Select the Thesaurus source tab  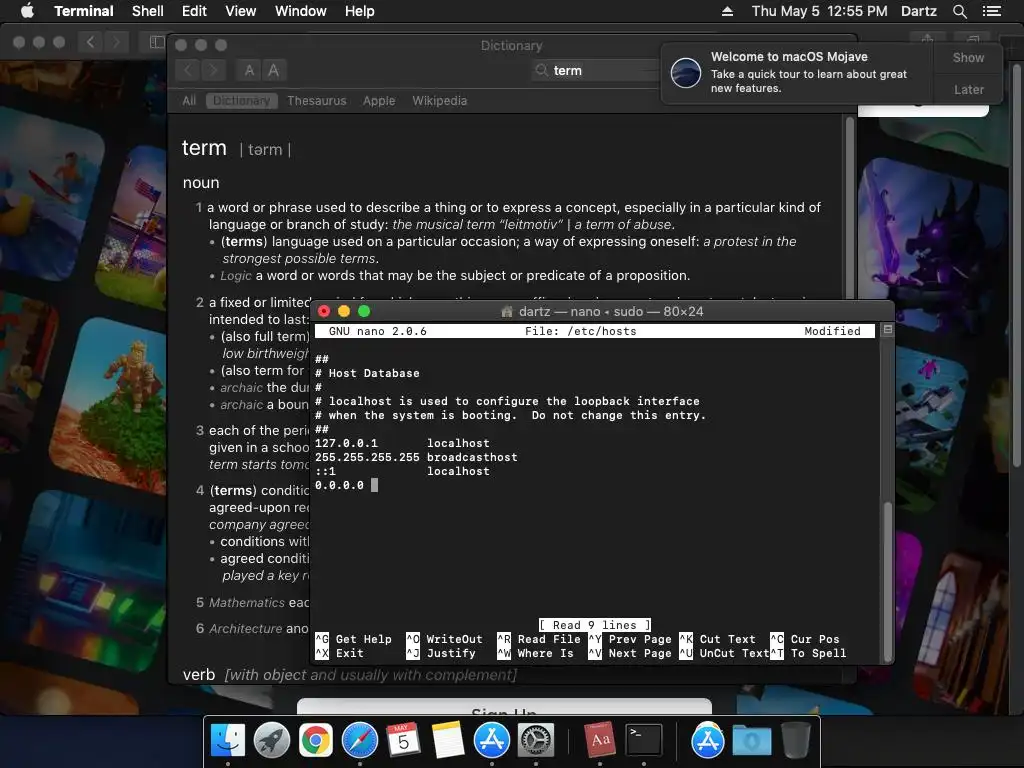pos(317,101)
